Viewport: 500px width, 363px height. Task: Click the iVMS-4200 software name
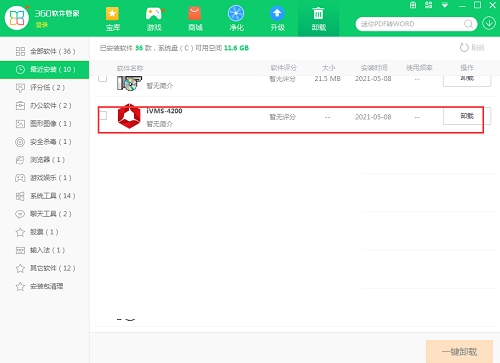pos(164,111)
